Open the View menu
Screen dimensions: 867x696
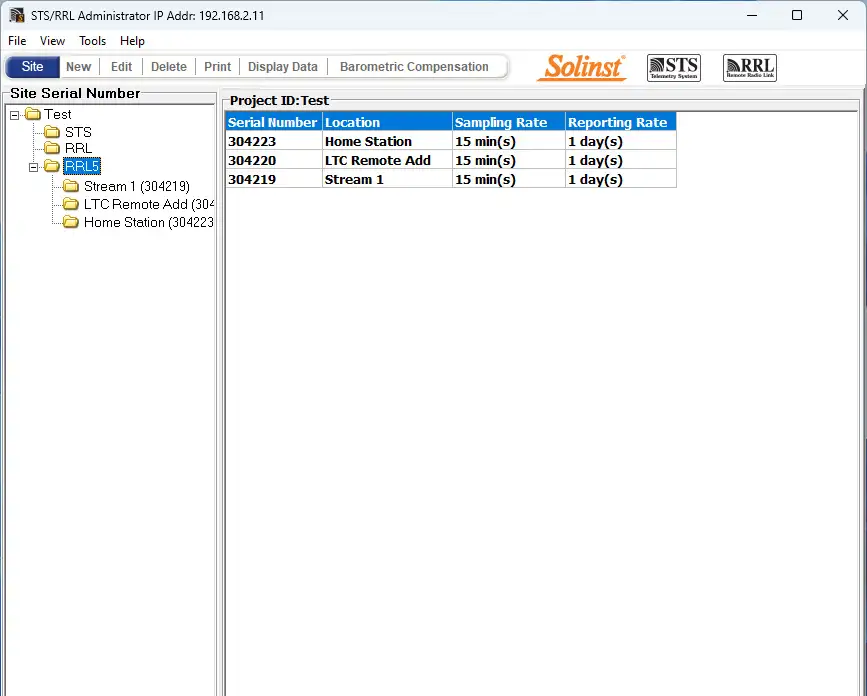53,41
